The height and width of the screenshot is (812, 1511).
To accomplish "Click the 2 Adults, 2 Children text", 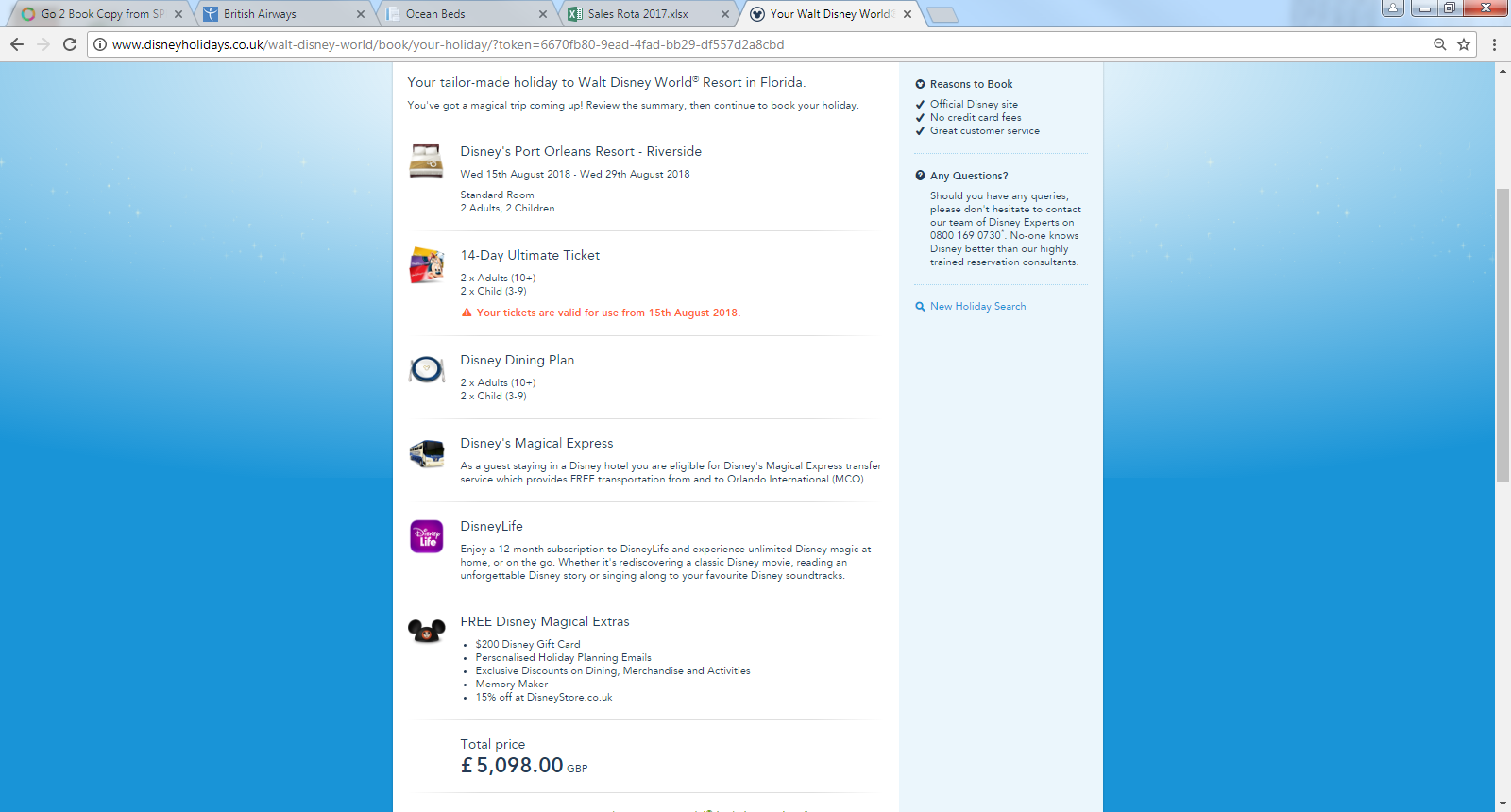I will click(507, 208).
